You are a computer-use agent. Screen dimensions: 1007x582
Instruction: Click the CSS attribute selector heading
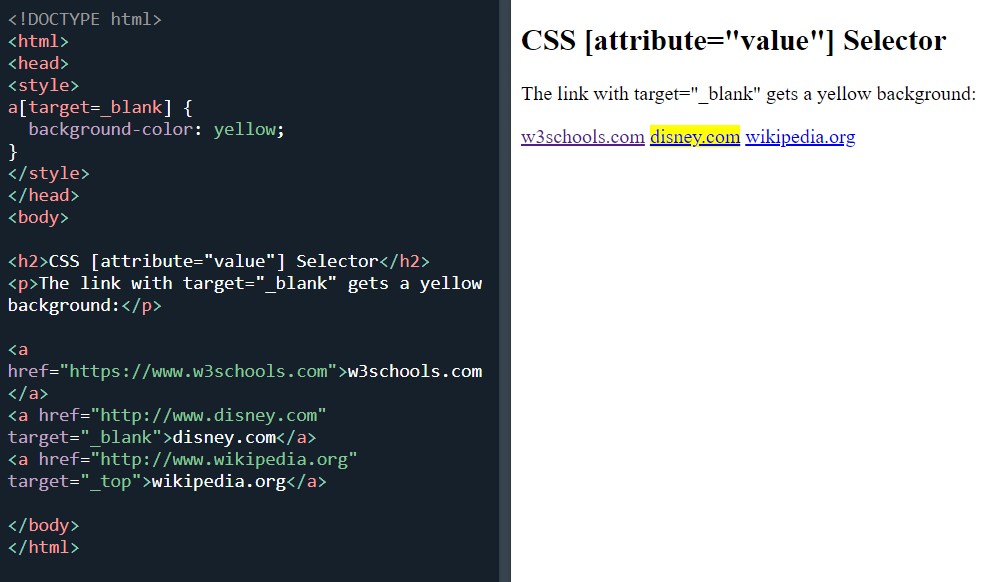click(x=733, y=40)
